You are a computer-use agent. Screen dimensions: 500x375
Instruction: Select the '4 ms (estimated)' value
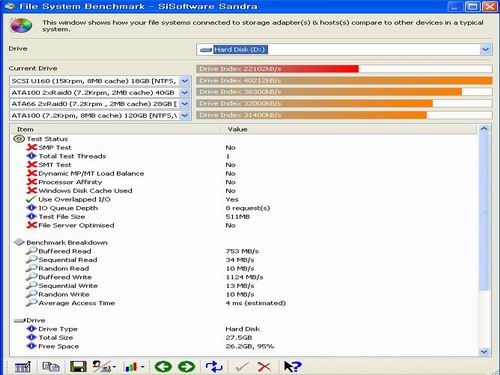(256, 303)
